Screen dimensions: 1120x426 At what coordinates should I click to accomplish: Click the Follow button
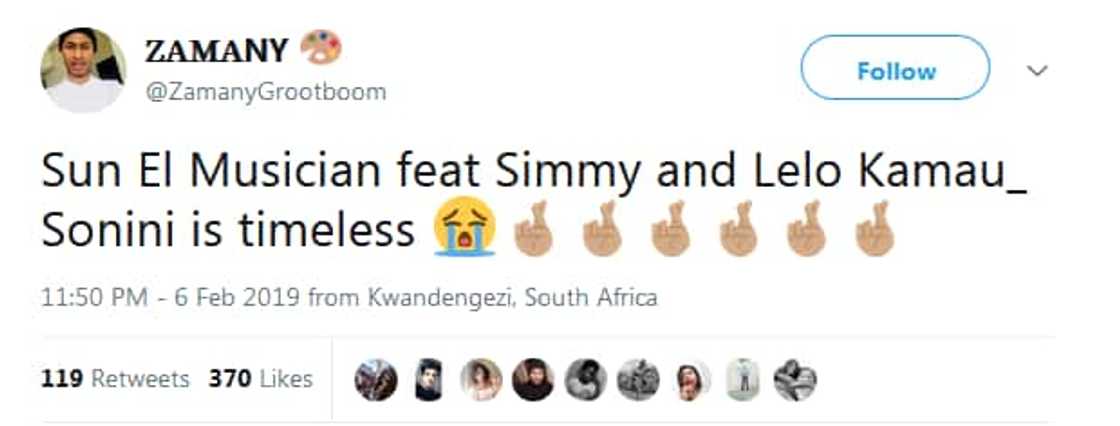tap(895, 71)
